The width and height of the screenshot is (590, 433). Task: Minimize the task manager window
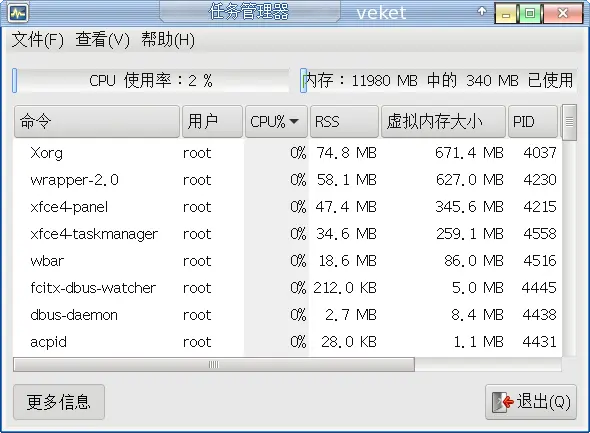click(x=506, y=14)
